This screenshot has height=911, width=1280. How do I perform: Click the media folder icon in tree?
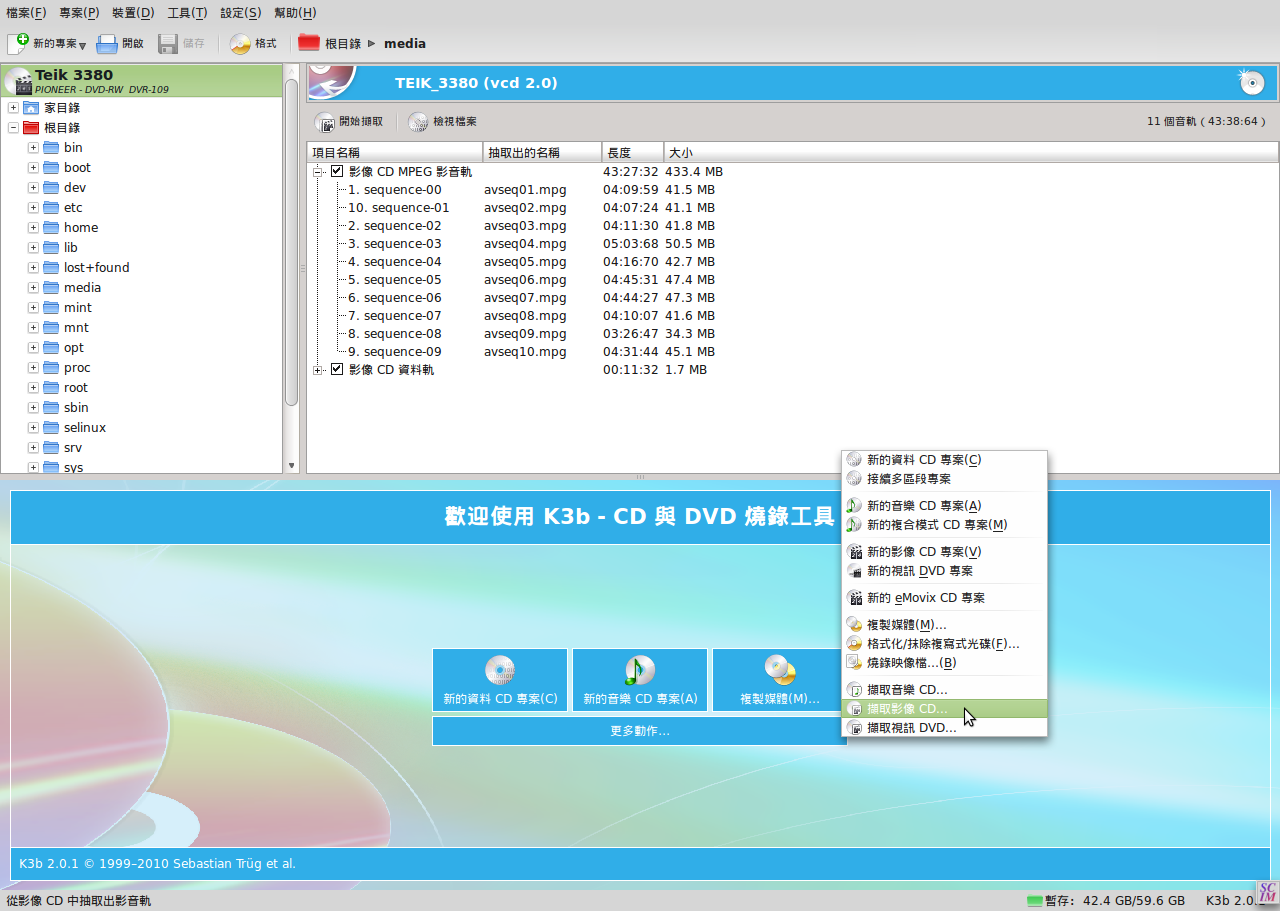51,288
